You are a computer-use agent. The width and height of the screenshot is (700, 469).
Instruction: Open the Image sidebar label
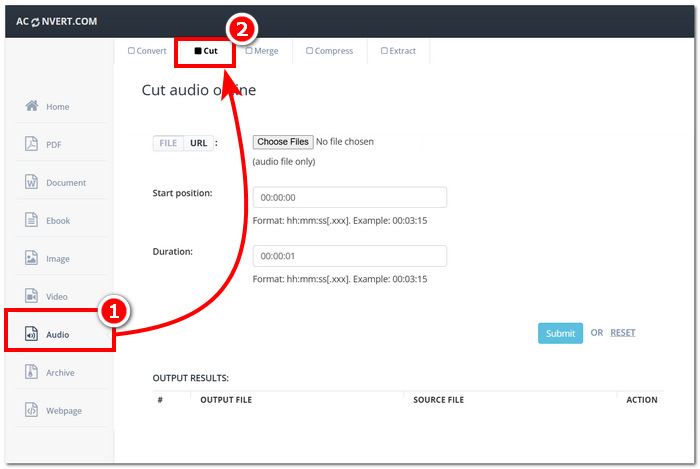click(x=58, y=259)
